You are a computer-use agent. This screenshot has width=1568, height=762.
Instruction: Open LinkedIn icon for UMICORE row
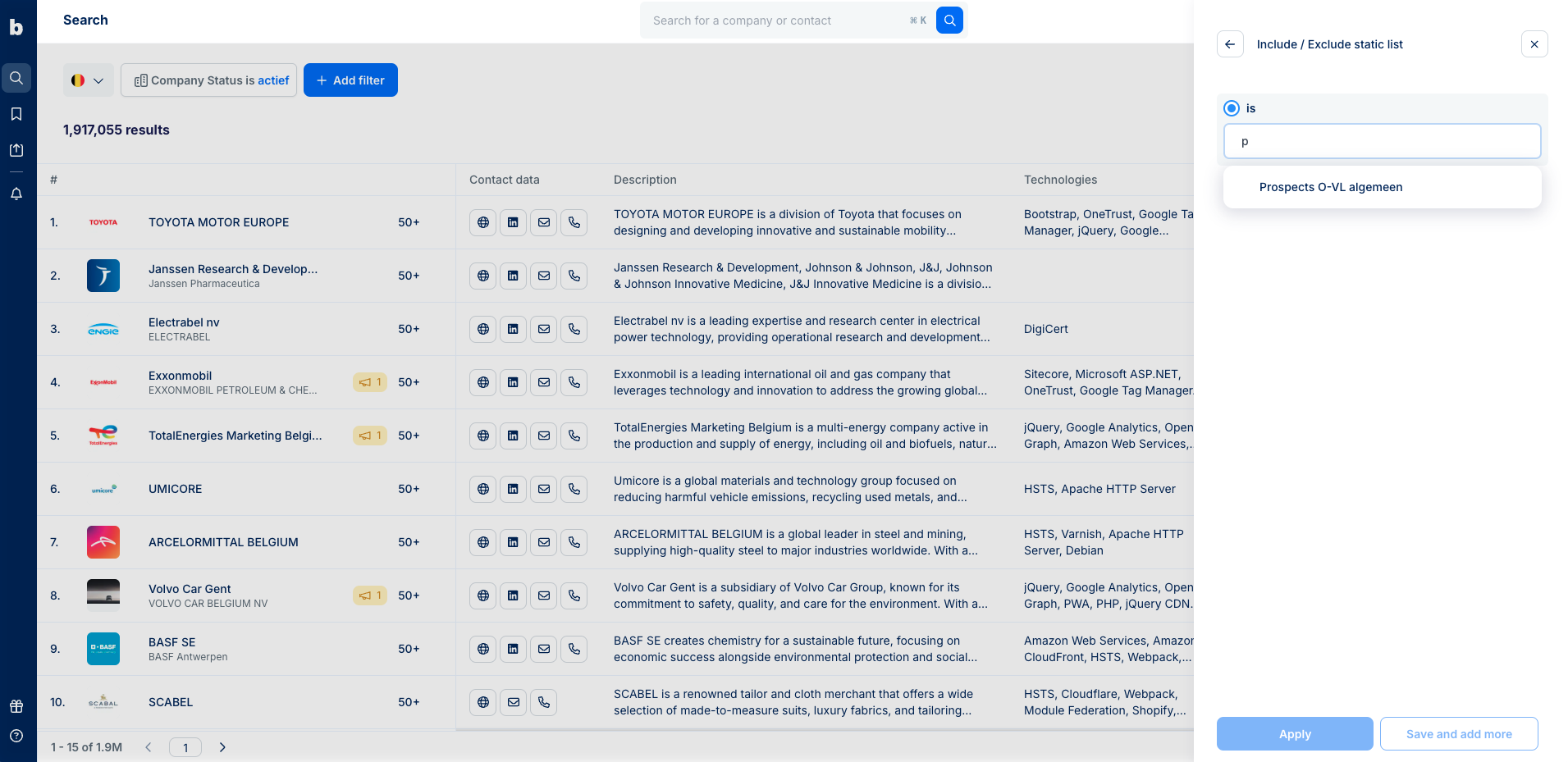514,489
